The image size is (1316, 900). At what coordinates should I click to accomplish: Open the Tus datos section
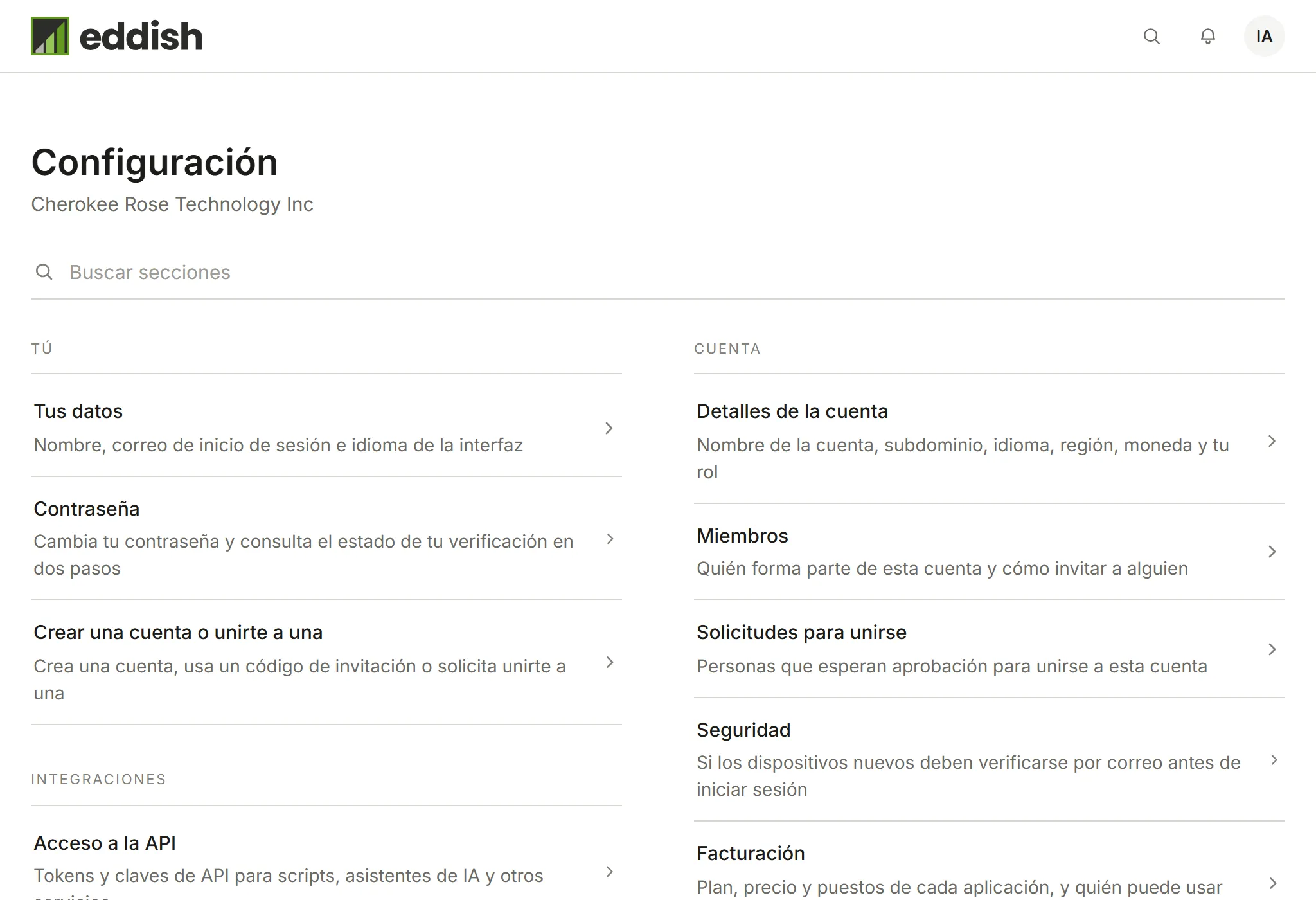click(x=326, y=426)
